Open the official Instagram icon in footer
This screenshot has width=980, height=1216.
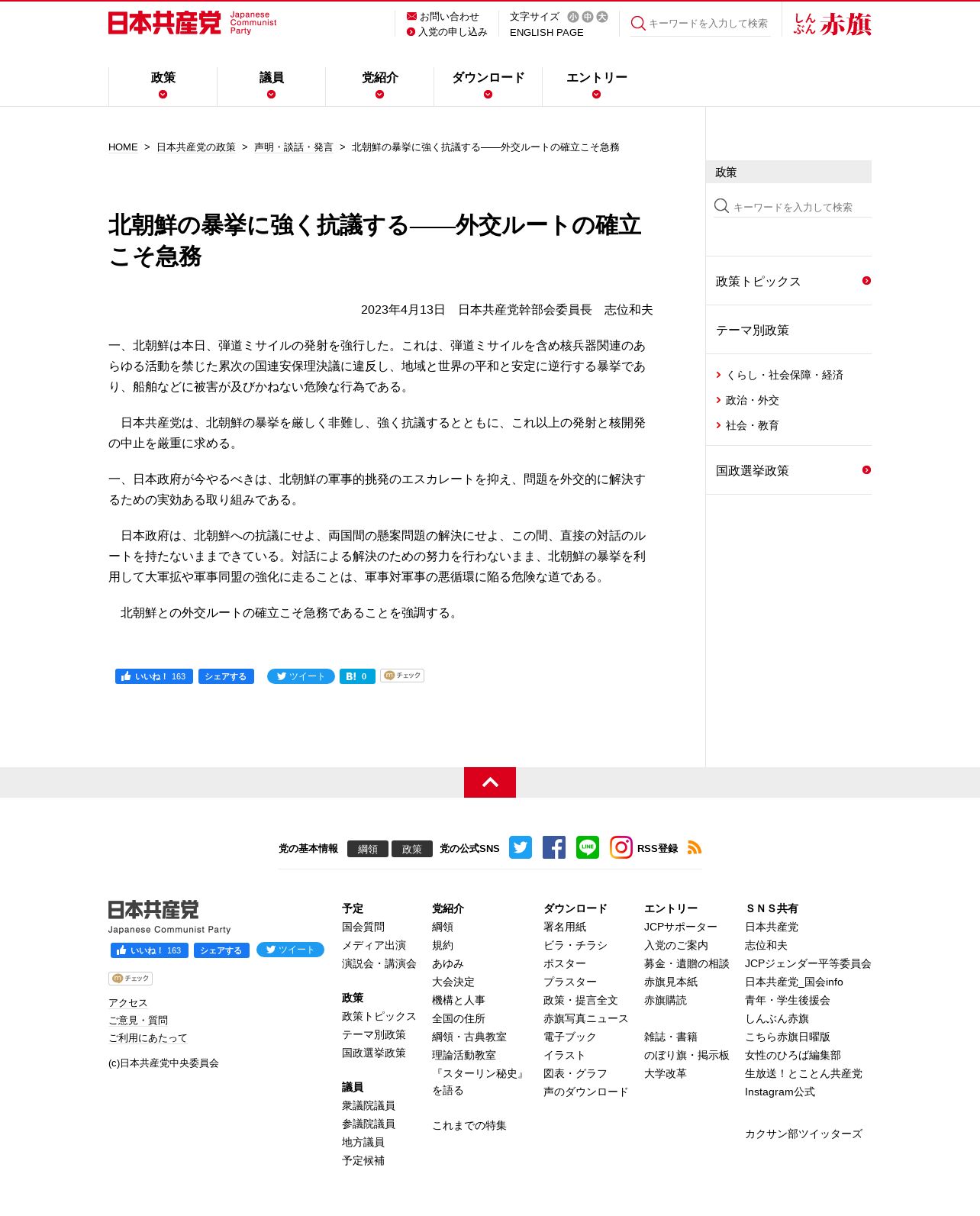point(621,847)
